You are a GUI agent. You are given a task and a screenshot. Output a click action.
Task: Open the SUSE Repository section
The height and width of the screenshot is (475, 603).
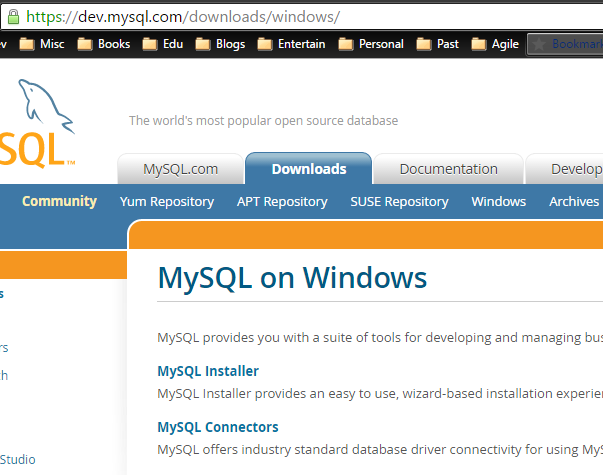tap(399, 201)
